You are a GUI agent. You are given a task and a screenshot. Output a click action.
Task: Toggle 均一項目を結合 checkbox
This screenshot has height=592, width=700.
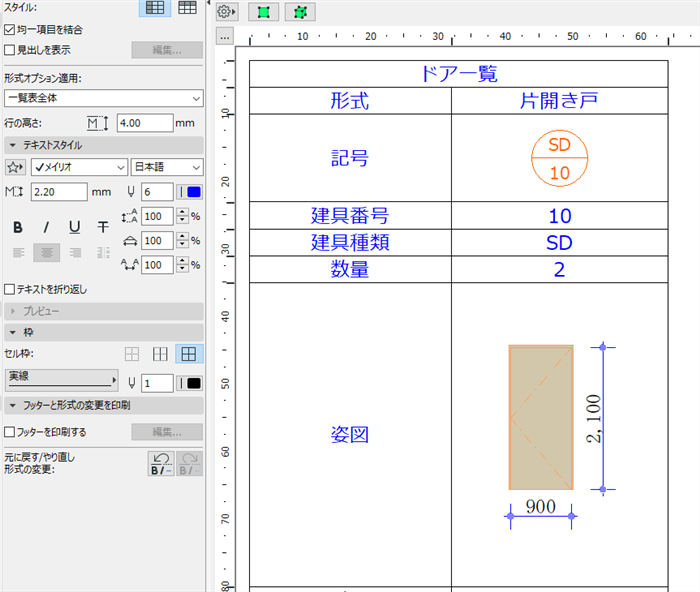point(9,30)
